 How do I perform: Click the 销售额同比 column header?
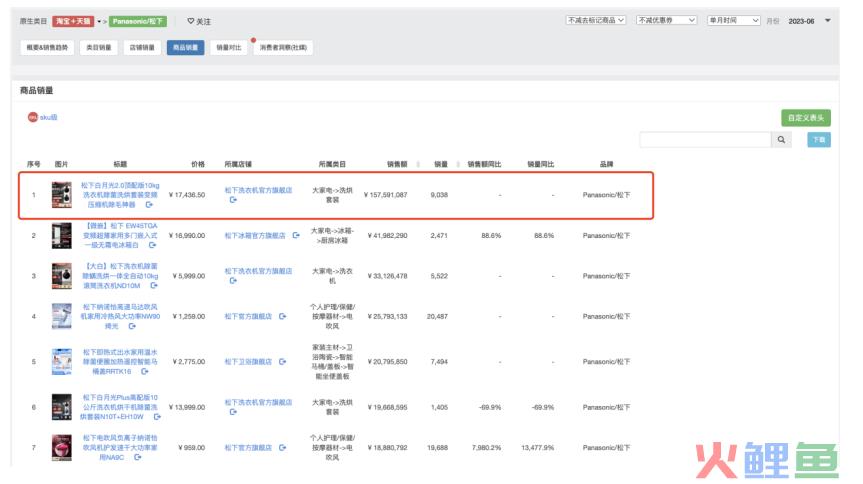click(x=484, y=164)
